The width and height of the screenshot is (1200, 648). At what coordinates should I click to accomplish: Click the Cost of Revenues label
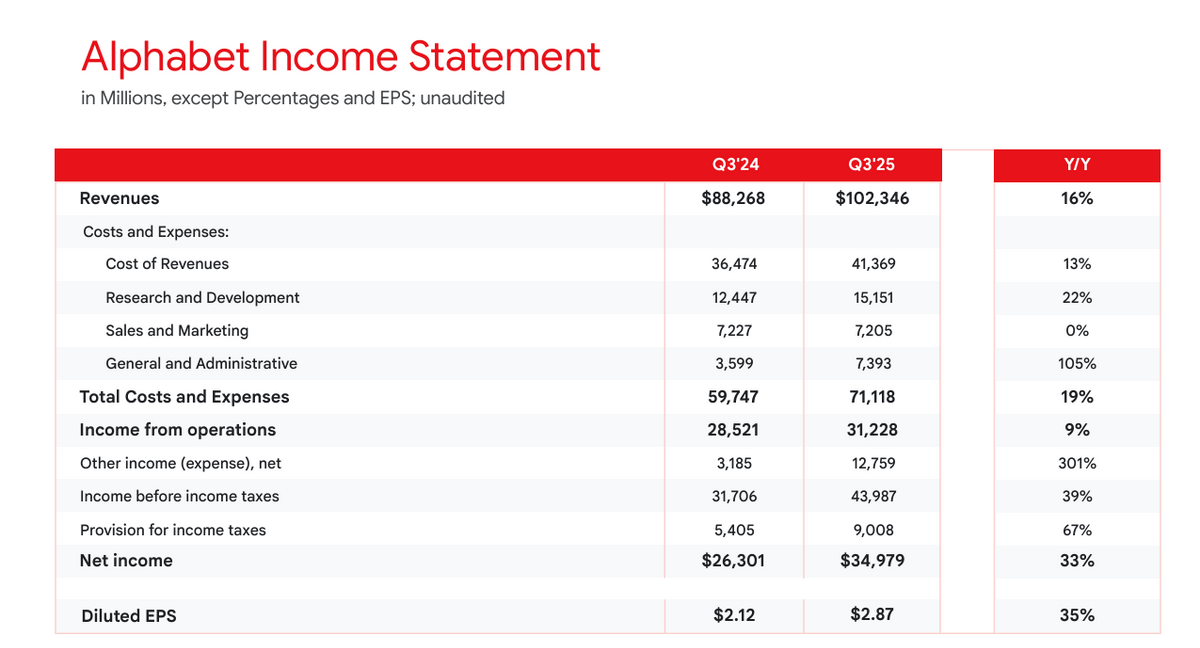167,264
